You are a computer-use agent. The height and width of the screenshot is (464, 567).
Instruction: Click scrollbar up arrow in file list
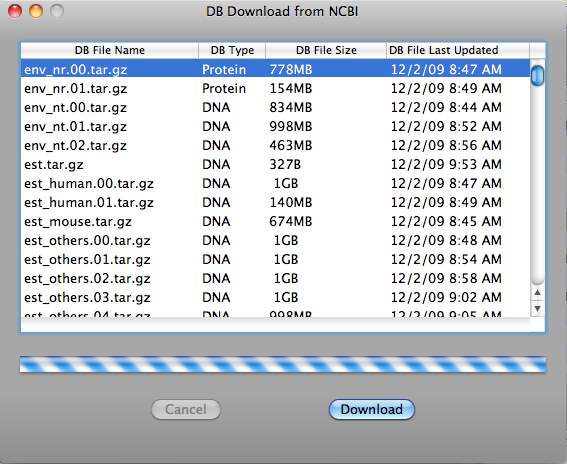click(x=537, y=293)
